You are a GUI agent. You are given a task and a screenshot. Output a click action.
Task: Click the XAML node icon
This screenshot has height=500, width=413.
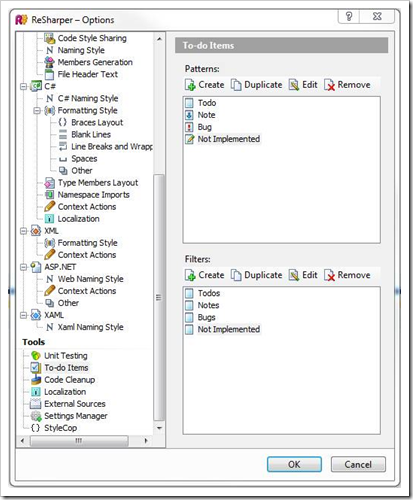pos(36,315)
